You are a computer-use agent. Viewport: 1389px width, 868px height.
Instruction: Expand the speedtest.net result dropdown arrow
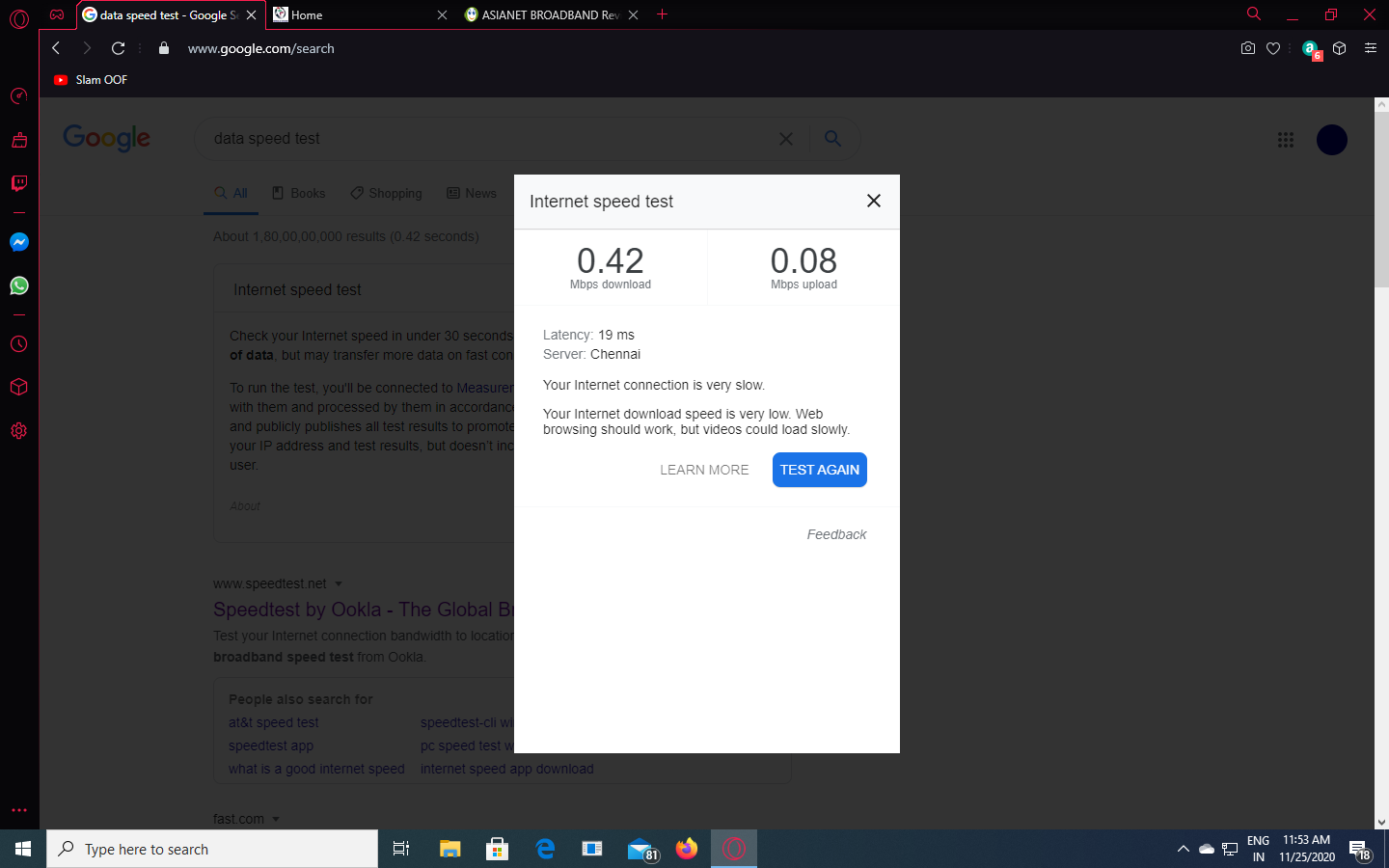pos(339,584)
